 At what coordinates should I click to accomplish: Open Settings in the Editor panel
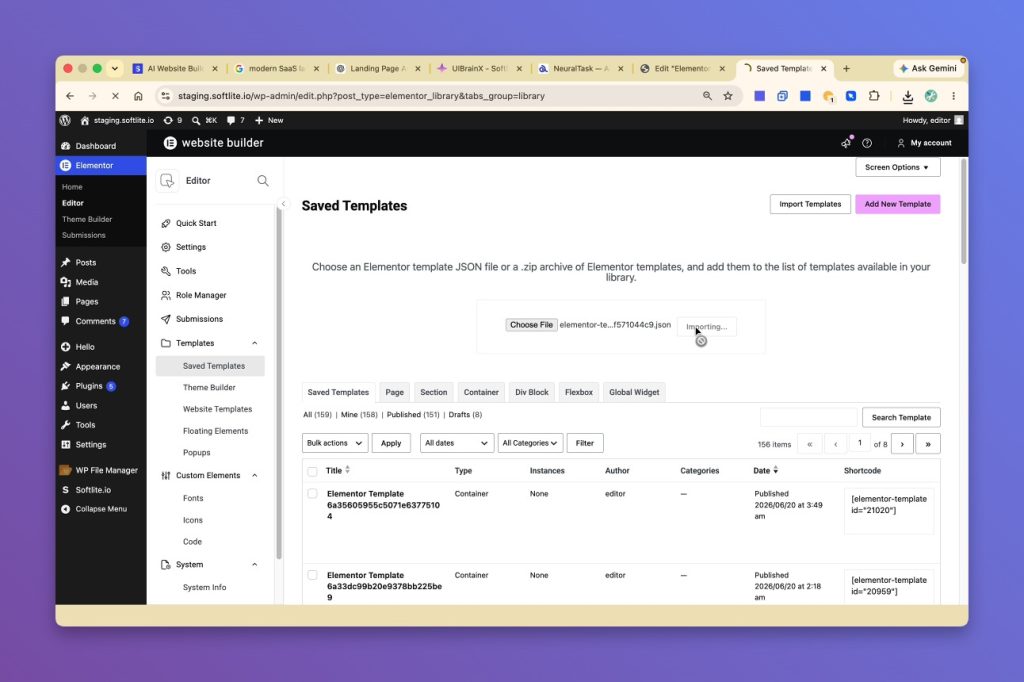click(191, 247)
